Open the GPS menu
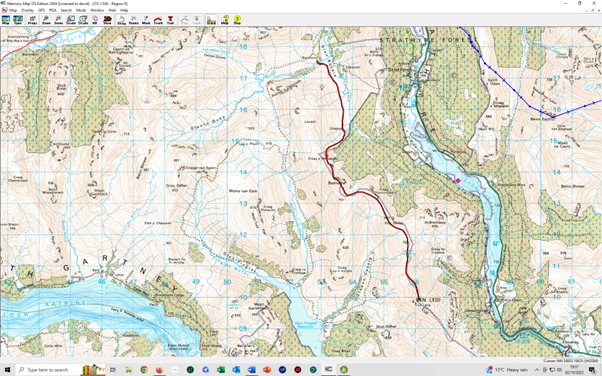 (41, 10)
